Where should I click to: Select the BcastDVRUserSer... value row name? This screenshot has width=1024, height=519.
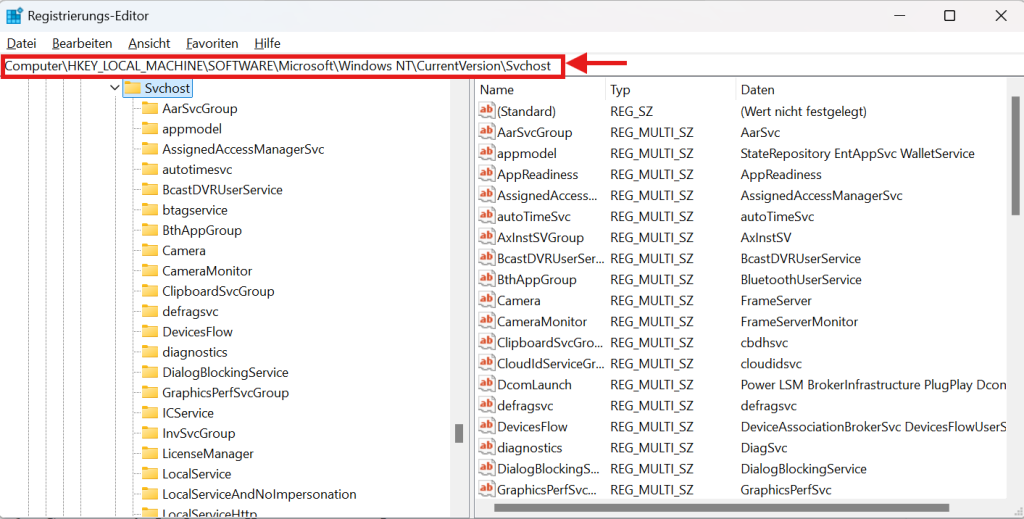[x=551, y=258]
